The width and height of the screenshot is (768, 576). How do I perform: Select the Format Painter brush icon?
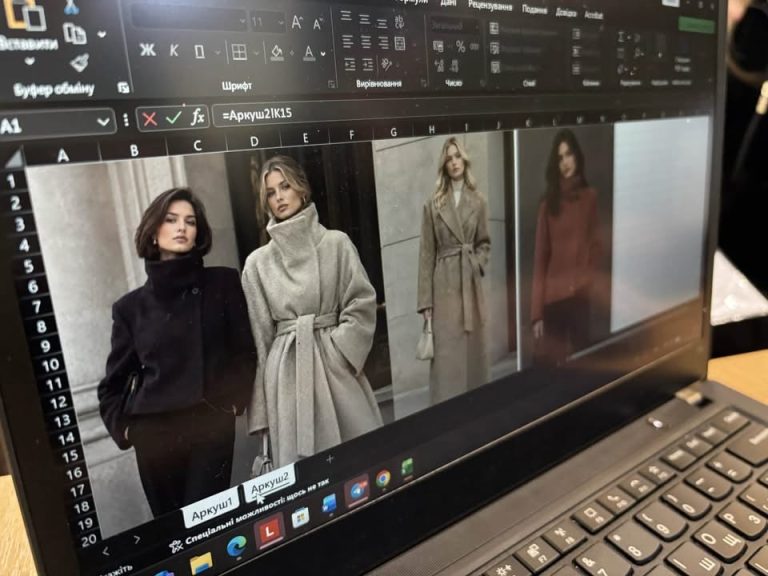coord(79,63)
